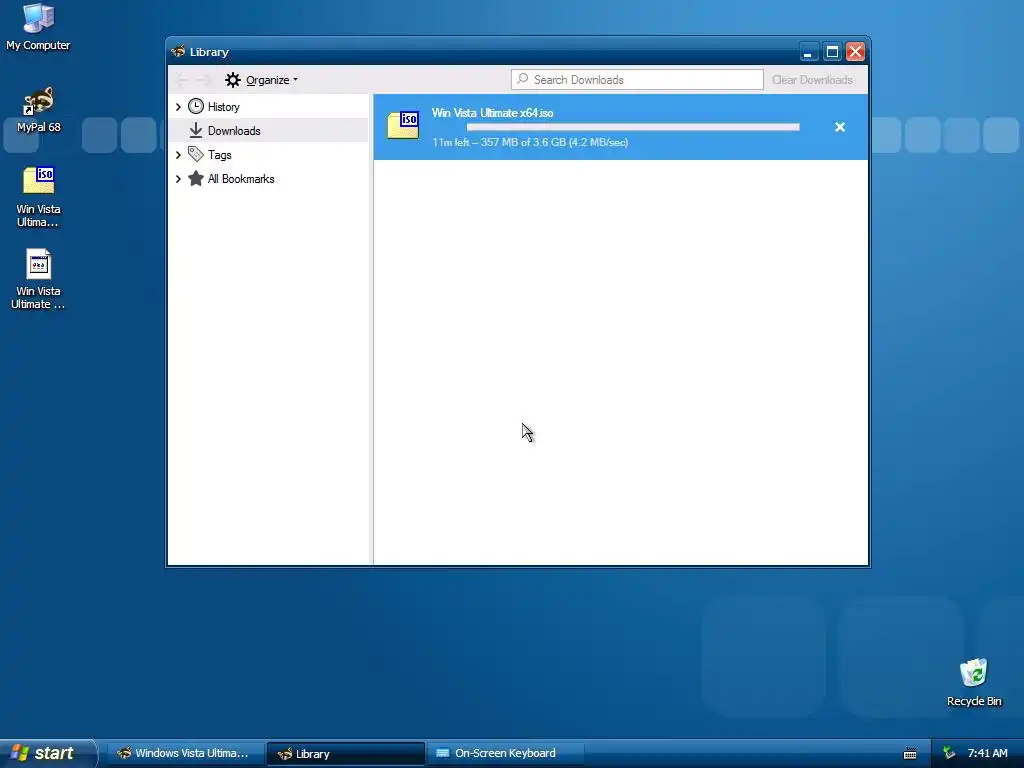Screen dimensions: 1024x768
Task: Click the Clear Downloads button
Action: point(812,80)
